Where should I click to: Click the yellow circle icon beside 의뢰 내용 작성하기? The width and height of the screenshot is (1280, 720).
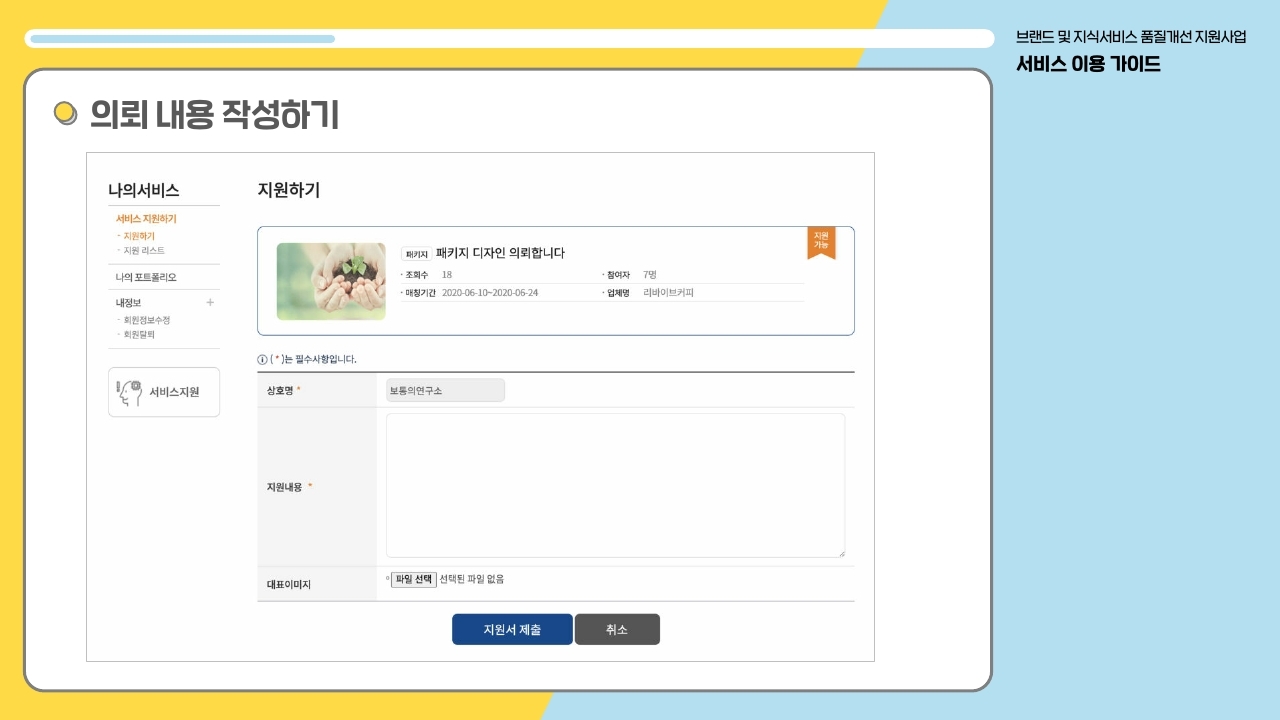pyautogui.click(x=65, y=114)
